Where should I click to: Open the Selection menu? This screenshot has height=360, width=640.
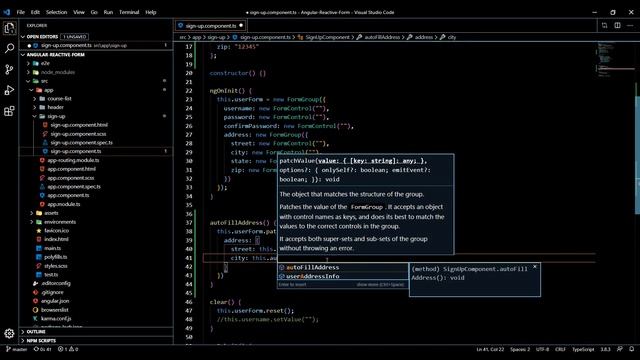tap(56, 12)
